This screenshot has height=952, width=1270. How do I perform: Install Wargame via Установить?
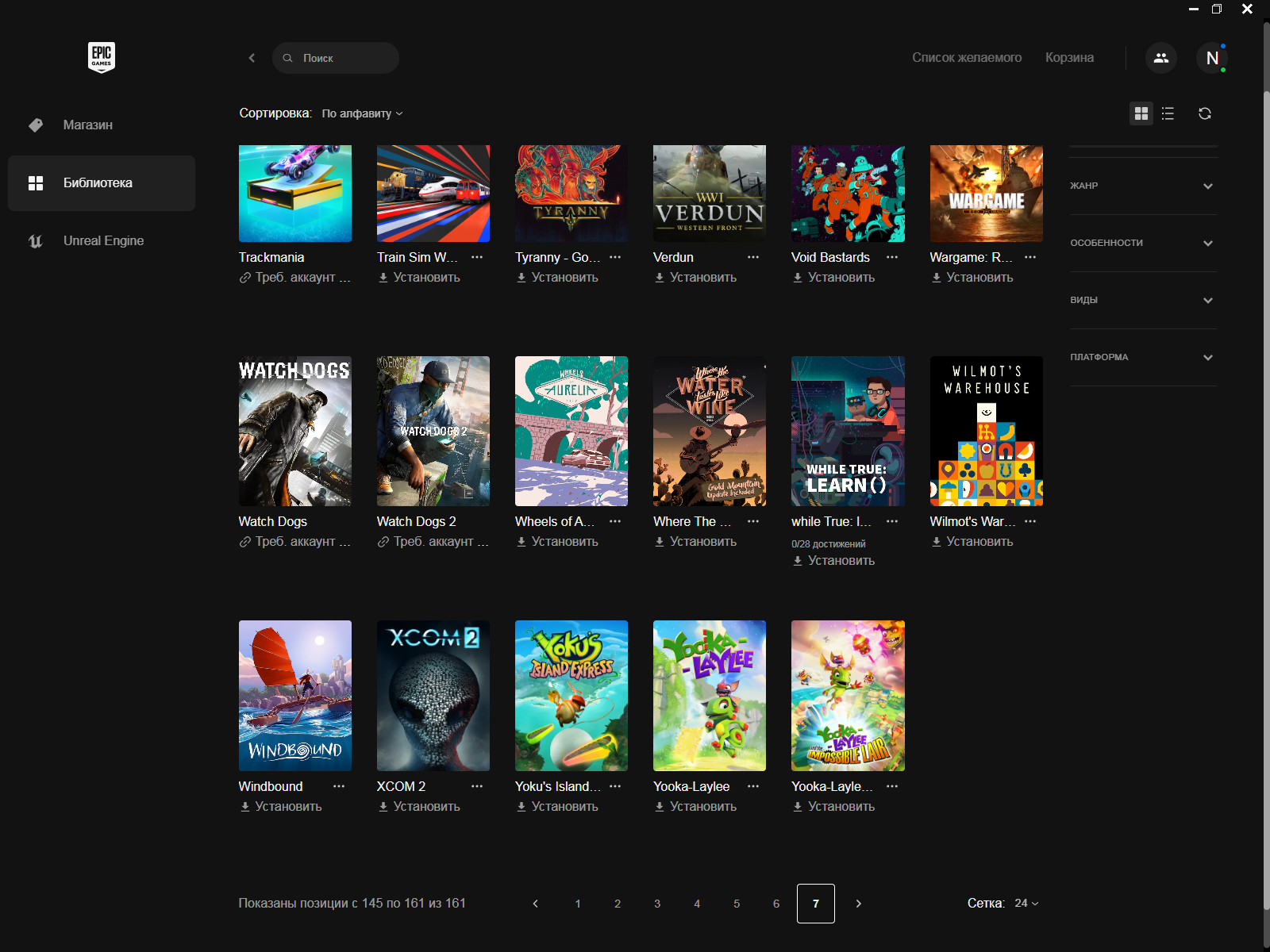(x=972, y=278)
